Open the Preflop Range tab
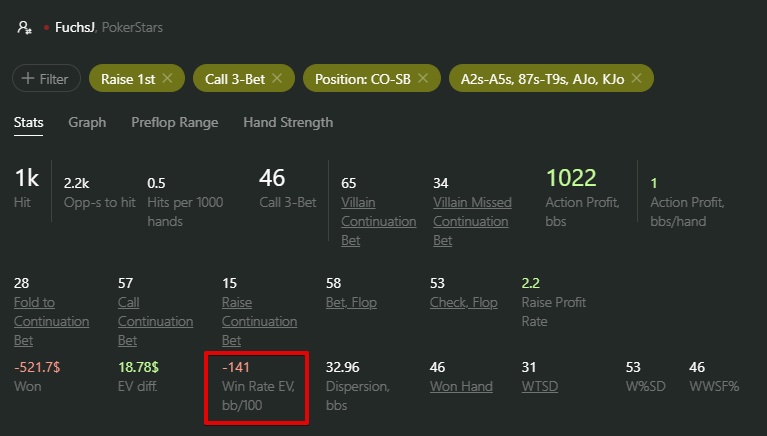Screen dimensions: 767x436 coord(175,122)
